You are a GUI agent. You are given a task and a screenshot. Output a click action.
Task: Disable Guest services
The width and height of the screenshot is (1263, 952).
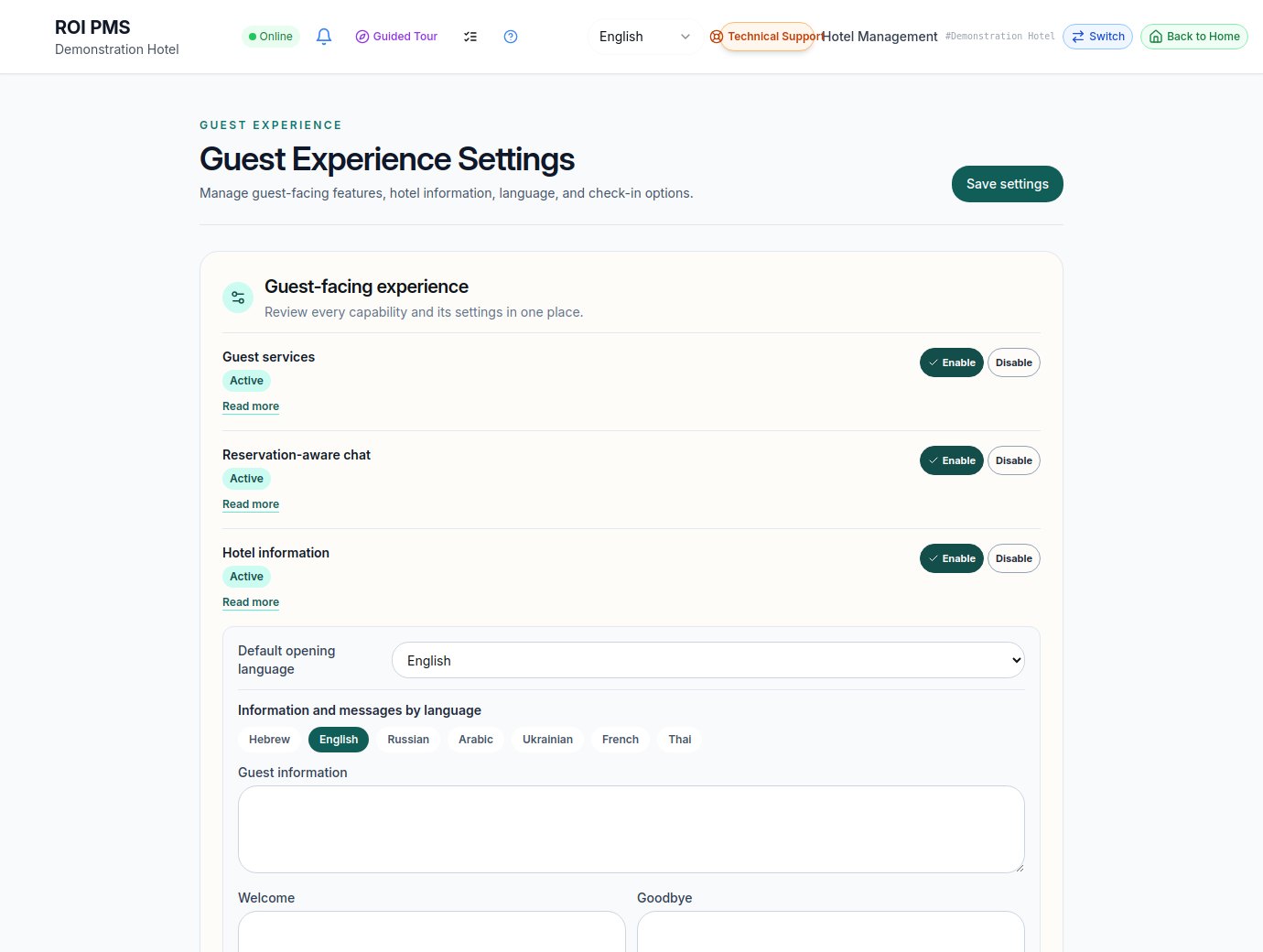click(1013, 362)
